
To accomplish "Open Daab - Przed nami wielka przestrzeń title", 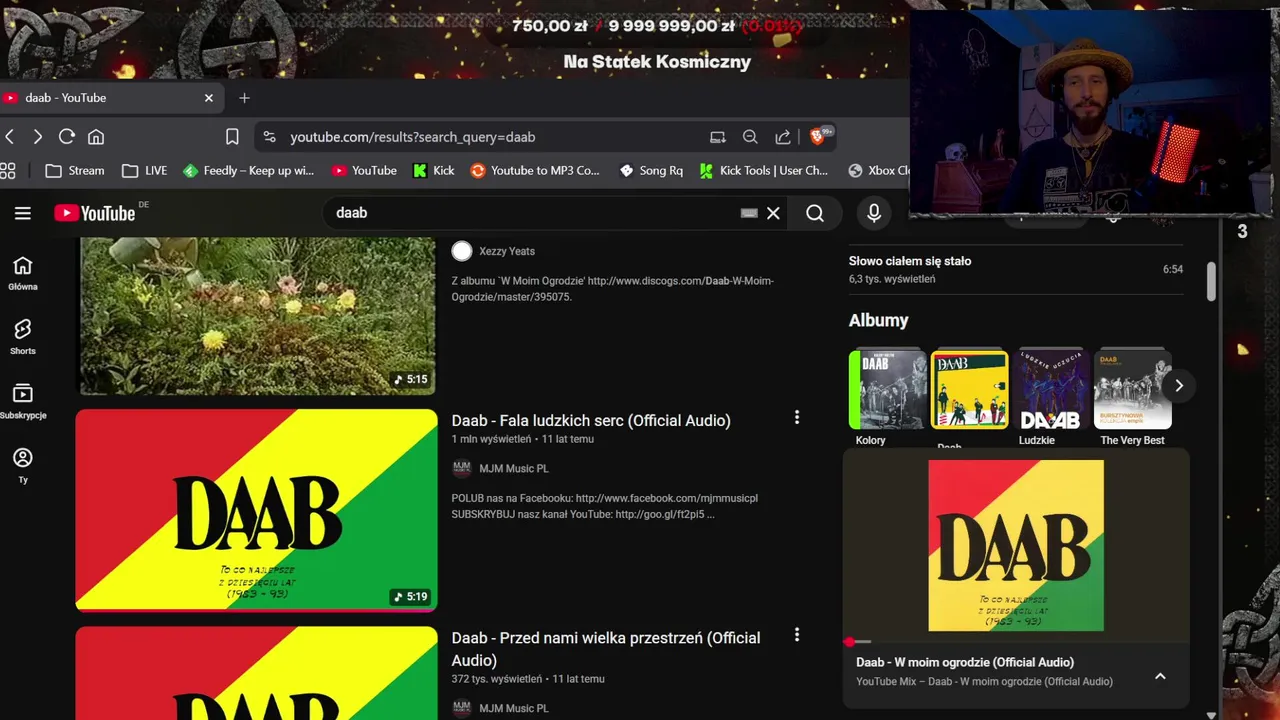I will [606, 649].
